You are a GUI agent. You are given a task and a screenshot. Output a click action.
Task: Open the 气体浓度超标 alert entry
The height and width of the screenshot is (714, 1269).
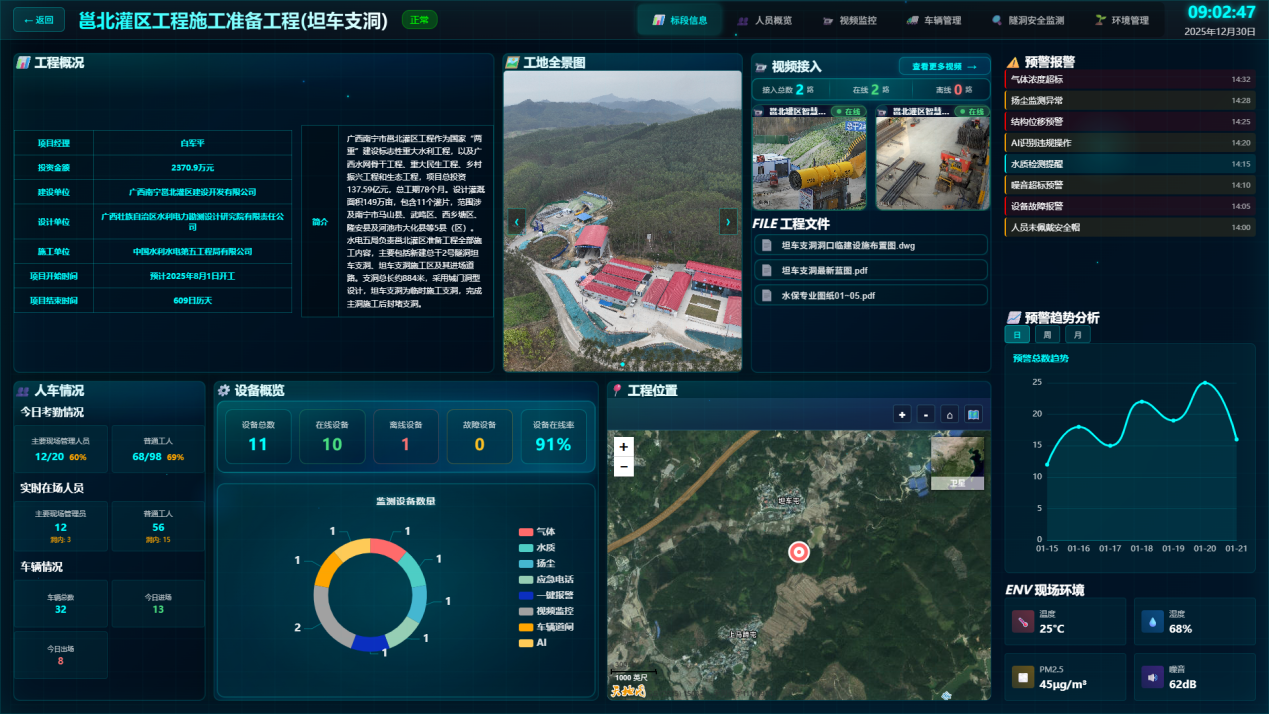1128,79
